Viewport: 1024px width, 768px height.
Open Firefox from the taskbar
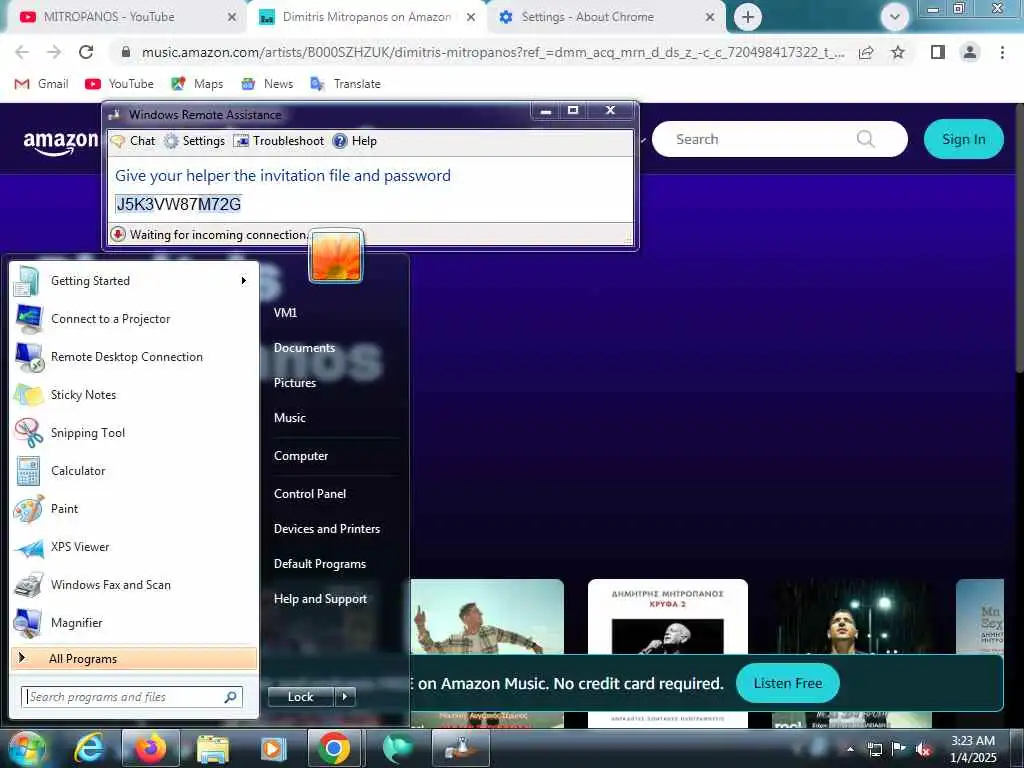(x=150, y=748)
